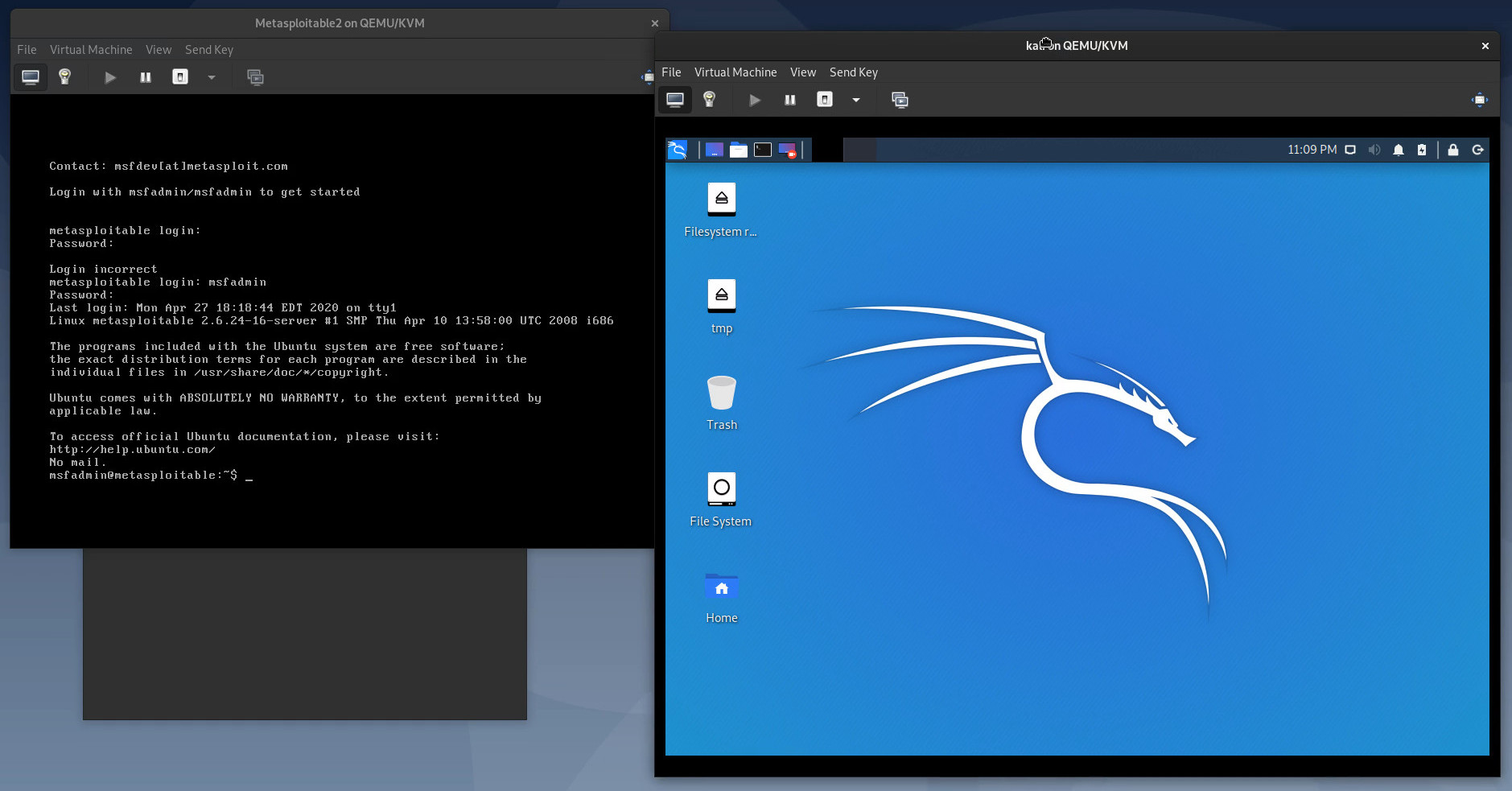
Task: Pause the kali virtual machine
Action: 789,100
